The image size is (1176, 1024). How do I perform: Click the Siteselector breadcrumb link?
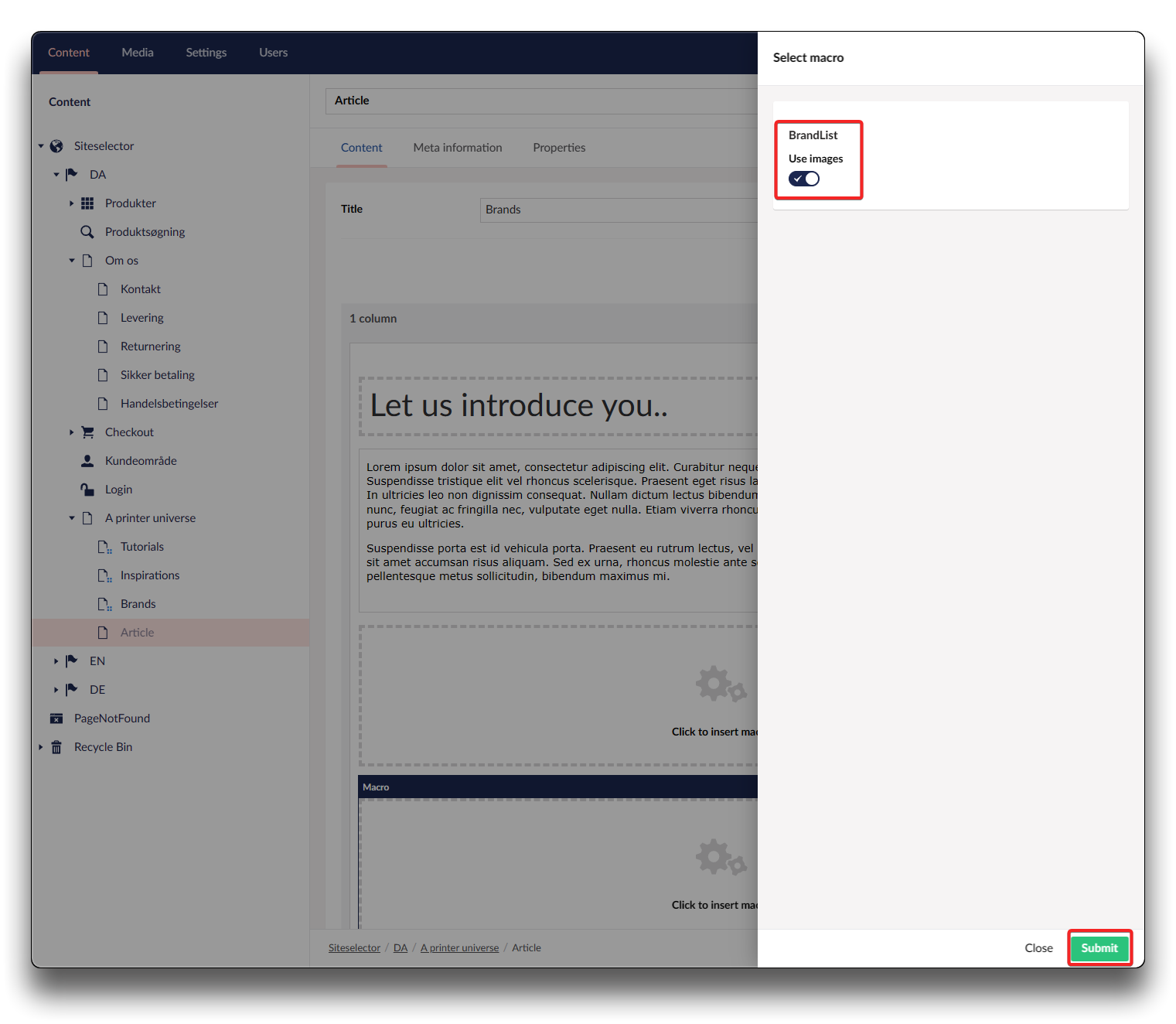click(x=354, y=947)
